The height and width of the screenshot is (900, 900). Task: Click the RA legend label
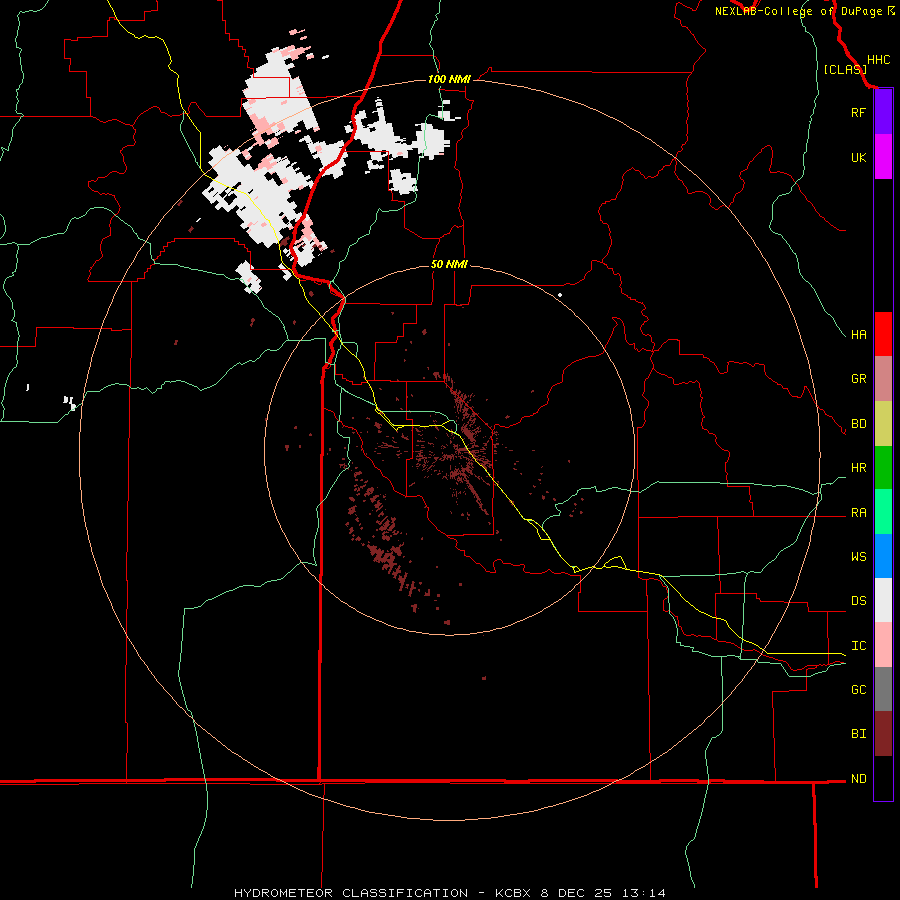coord(858,513)
